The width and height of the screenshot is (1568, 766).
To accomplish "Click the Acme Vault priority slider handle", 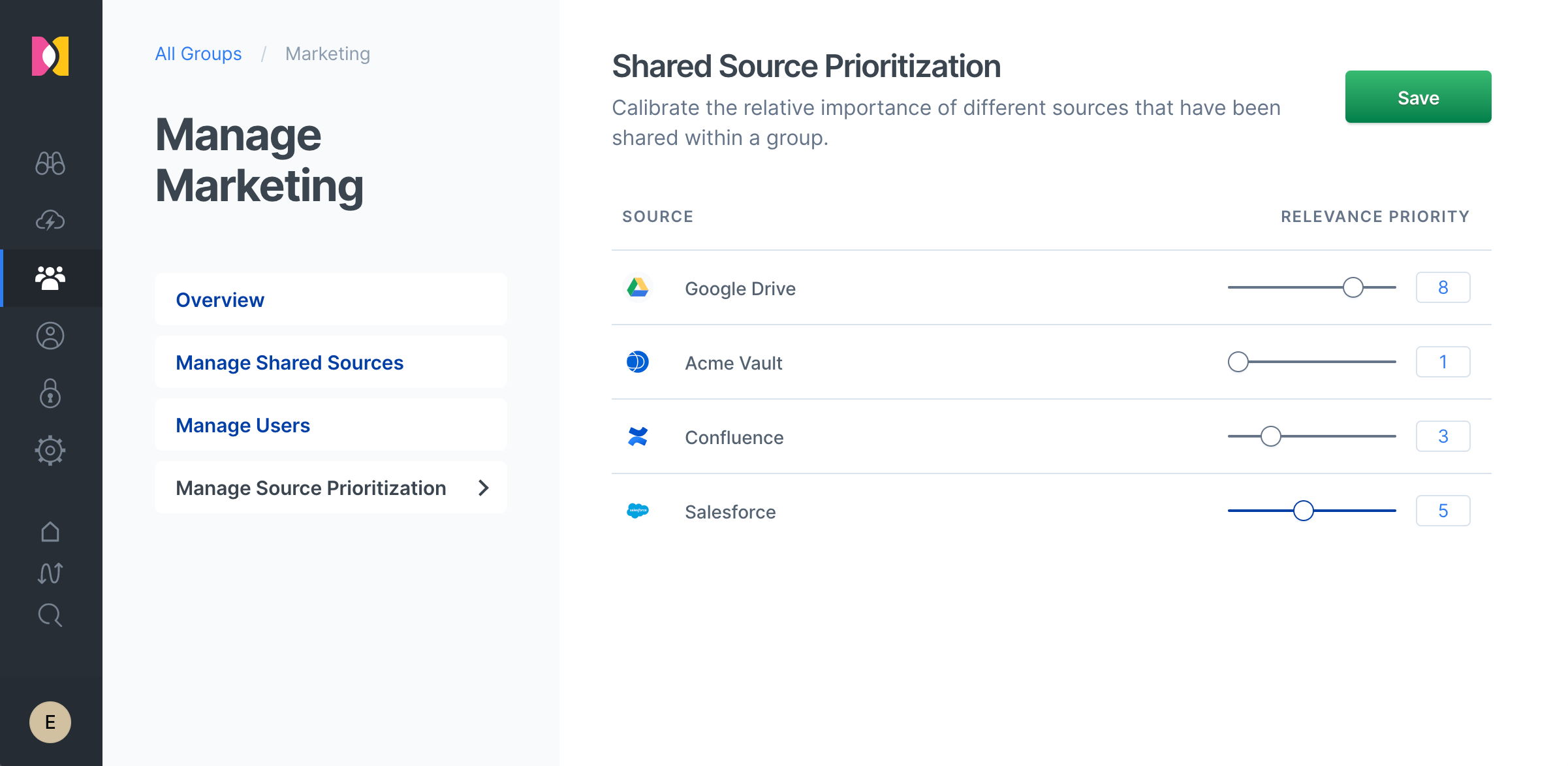I will coord(1238,362).
